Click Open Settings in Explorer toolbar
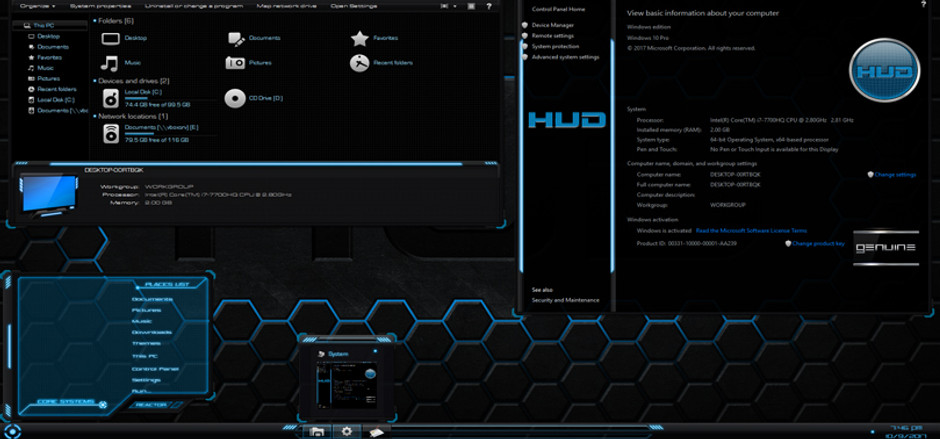 tap(354, 6)
